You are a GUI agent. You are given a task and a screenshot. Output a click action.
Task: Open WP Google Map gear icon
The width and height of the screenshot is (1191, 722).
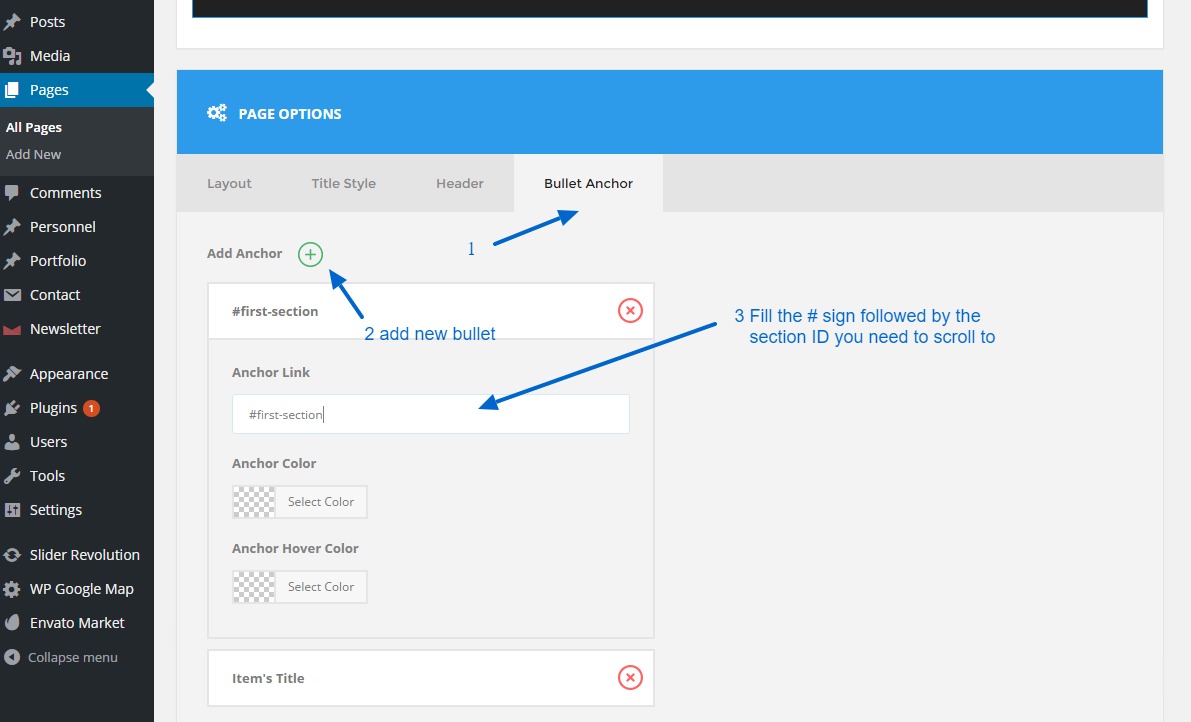pos(12,589)
